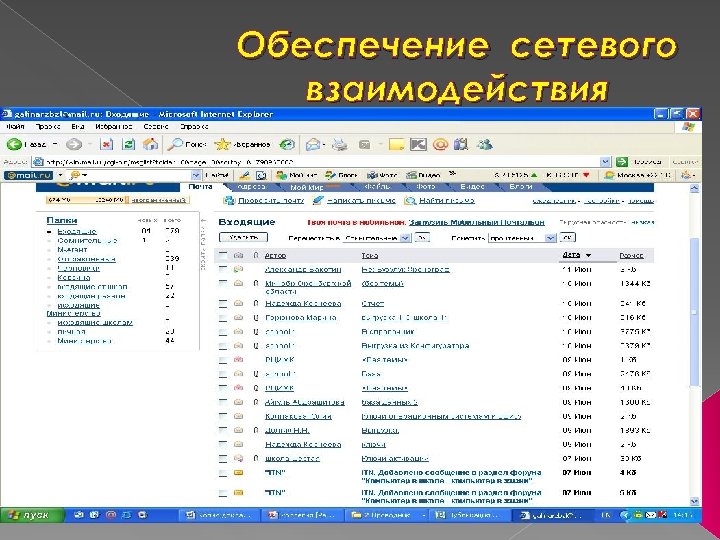
Task: Click the browser address URL field
Action: click(x=316, y=162)
